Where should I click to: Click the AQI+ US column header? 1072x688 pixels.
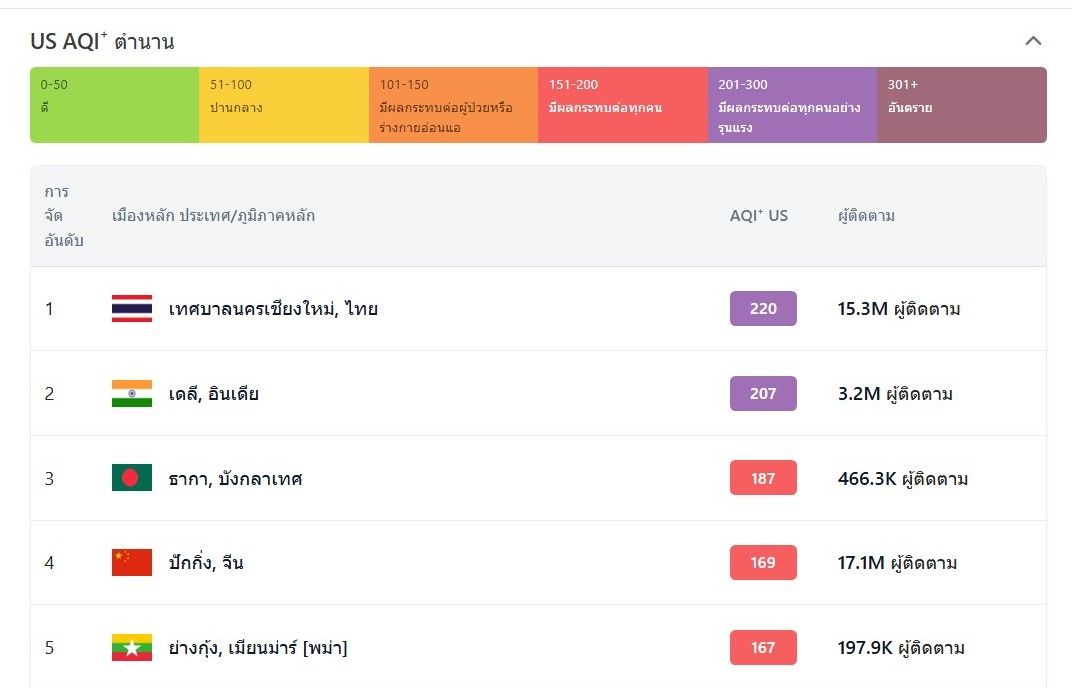click(759, 216)
